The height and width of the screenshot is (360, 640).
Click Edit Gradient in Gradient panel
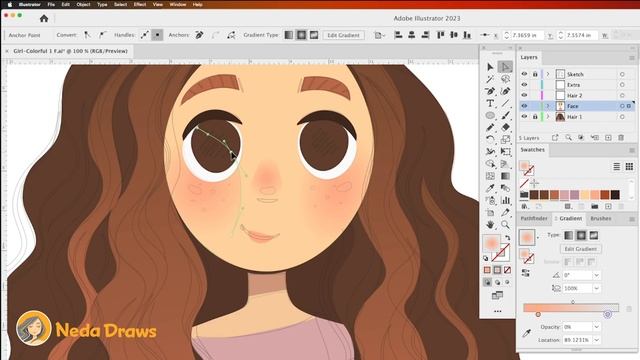pyautogui.click(x=580, y=249)
